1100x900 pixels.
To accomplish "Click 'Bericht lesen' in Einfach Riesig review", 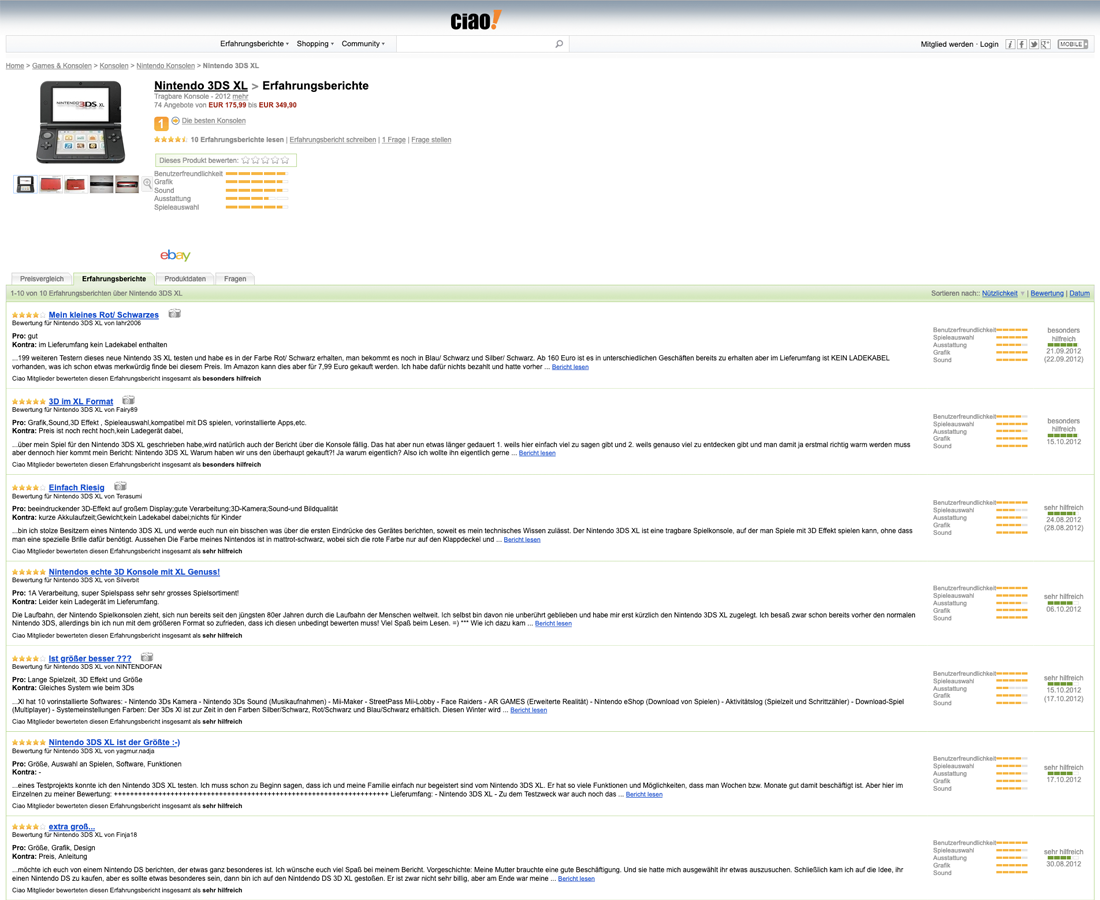I will 522,539.
